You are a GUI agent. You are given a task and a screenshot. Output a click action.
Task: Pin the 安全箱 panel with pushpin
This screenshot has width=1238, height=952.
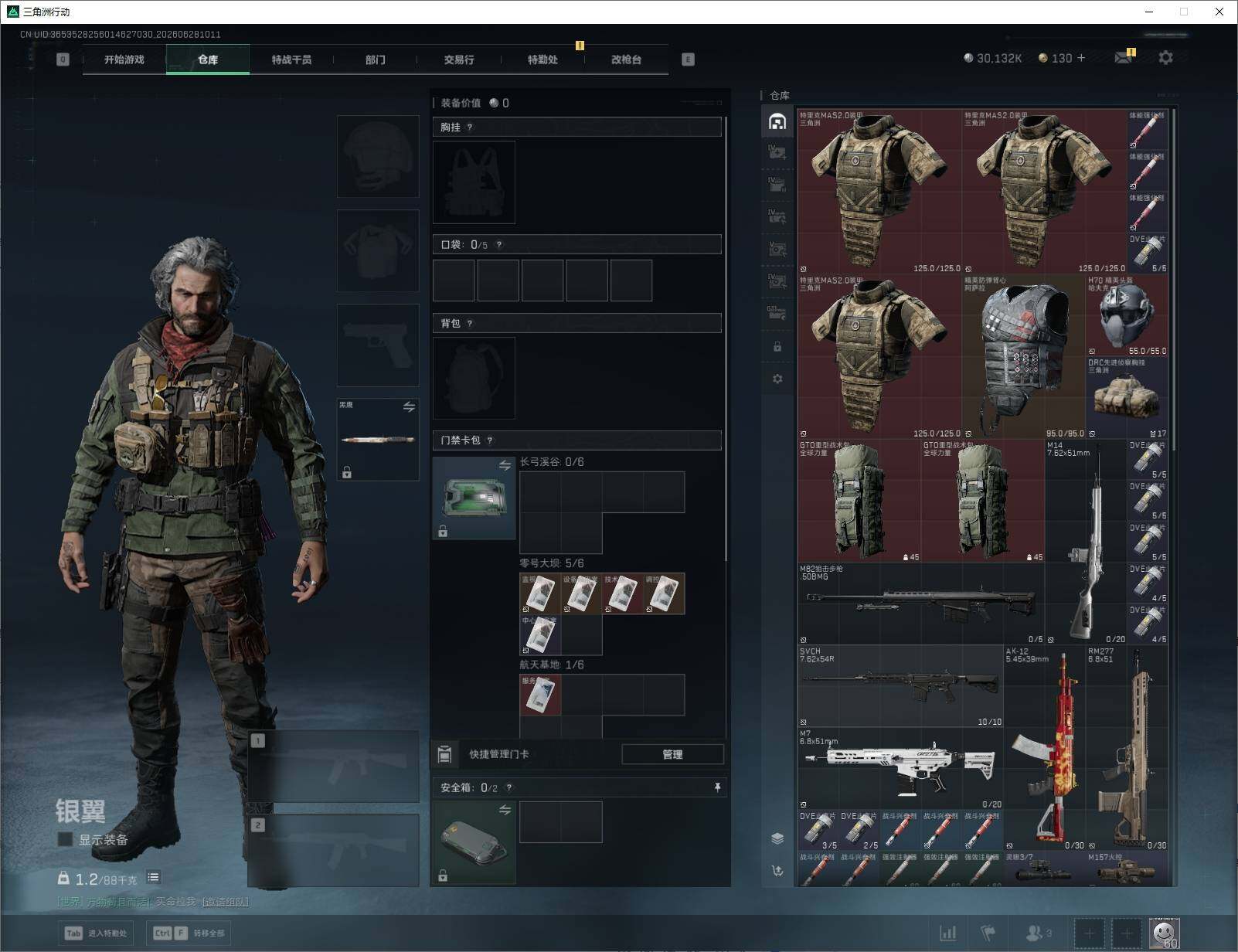(717, 787)
